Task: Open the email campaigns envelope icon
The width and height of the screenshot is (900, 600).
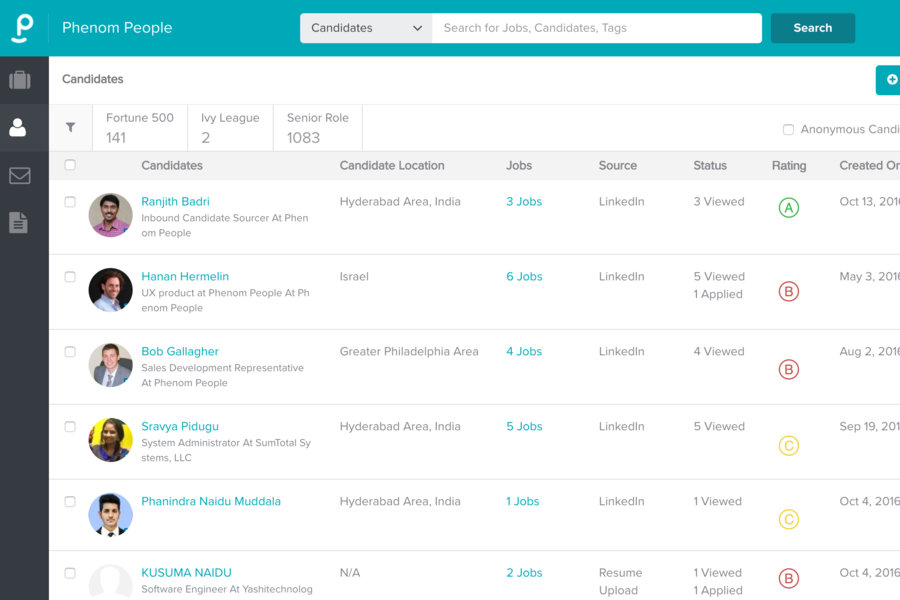Action: tap(21, 175)
